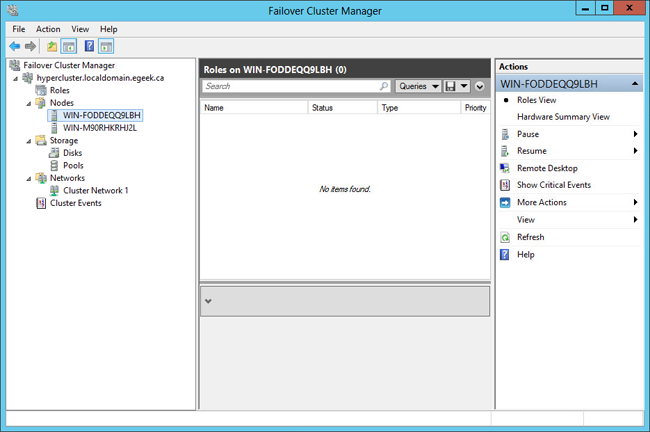Sort by the Priority column header

pos(475,108)
